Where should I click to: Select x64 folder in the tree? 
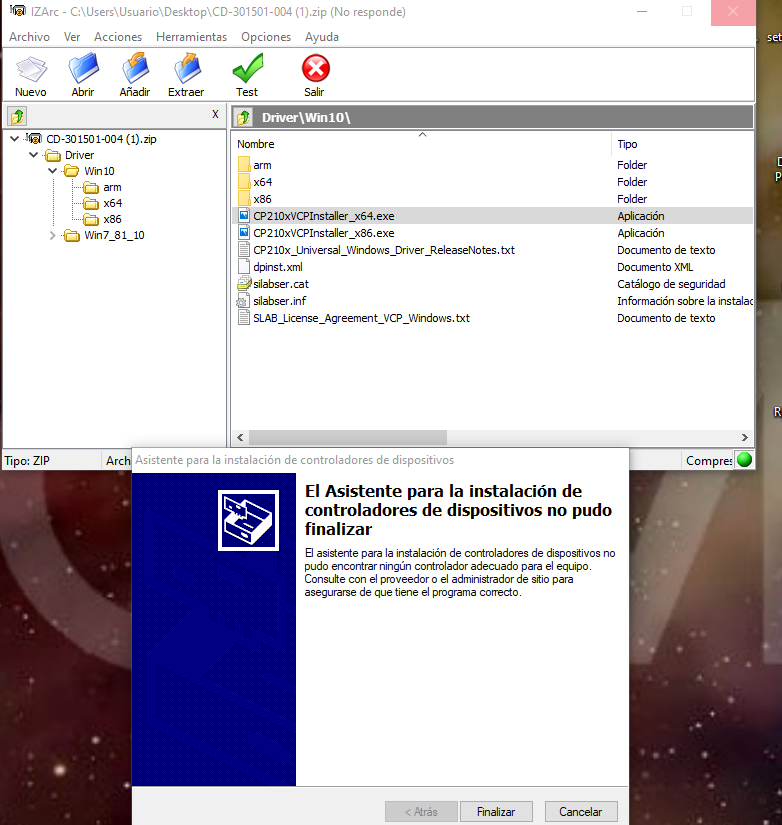(112, 203)
